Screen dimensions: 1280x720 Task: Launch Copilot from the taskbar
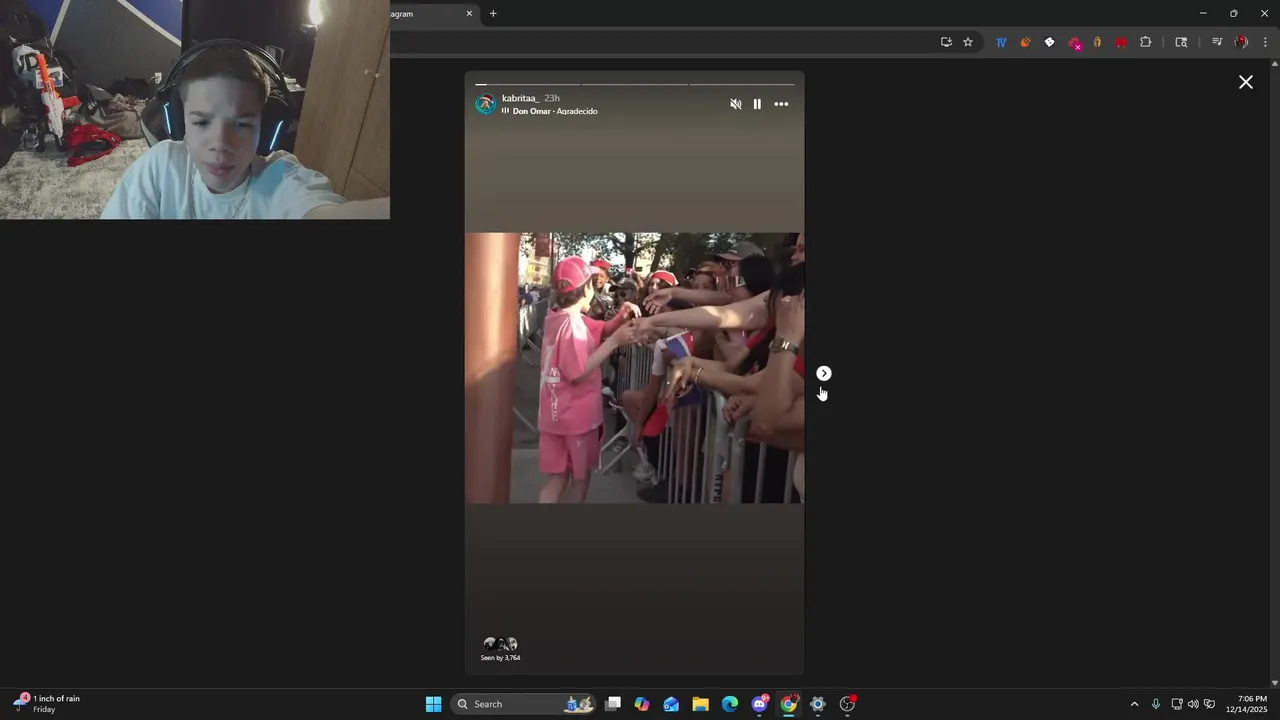click(642, 704)
